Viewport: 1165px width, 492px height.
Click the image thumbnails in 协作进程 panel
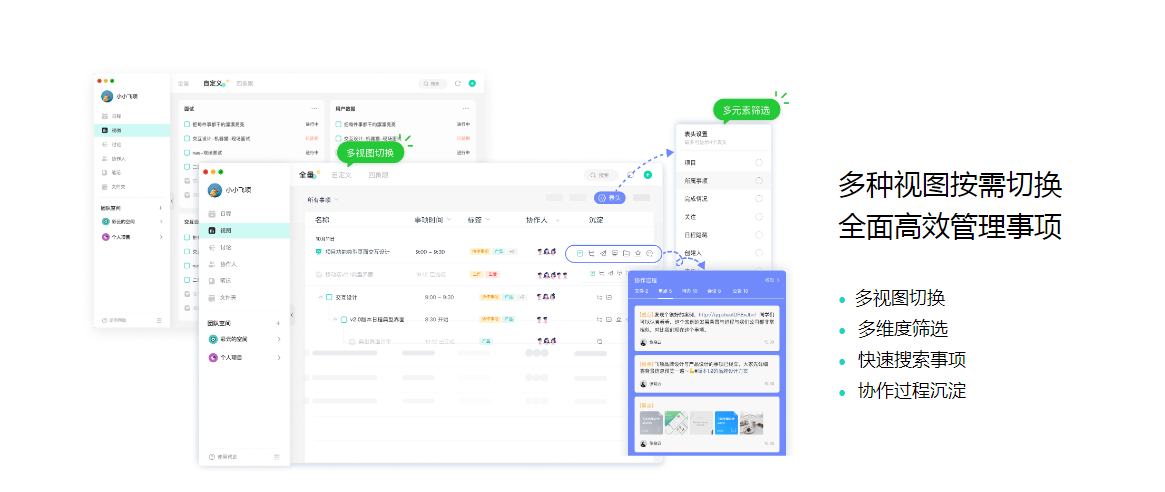[x=700, y=422]
